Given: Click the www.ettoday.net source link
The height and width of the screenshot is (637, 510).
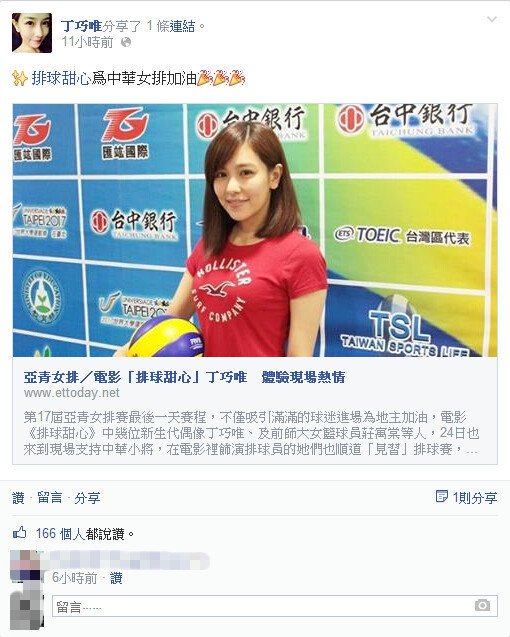Looking at the screenshot, I should click(x=72, y=393).
